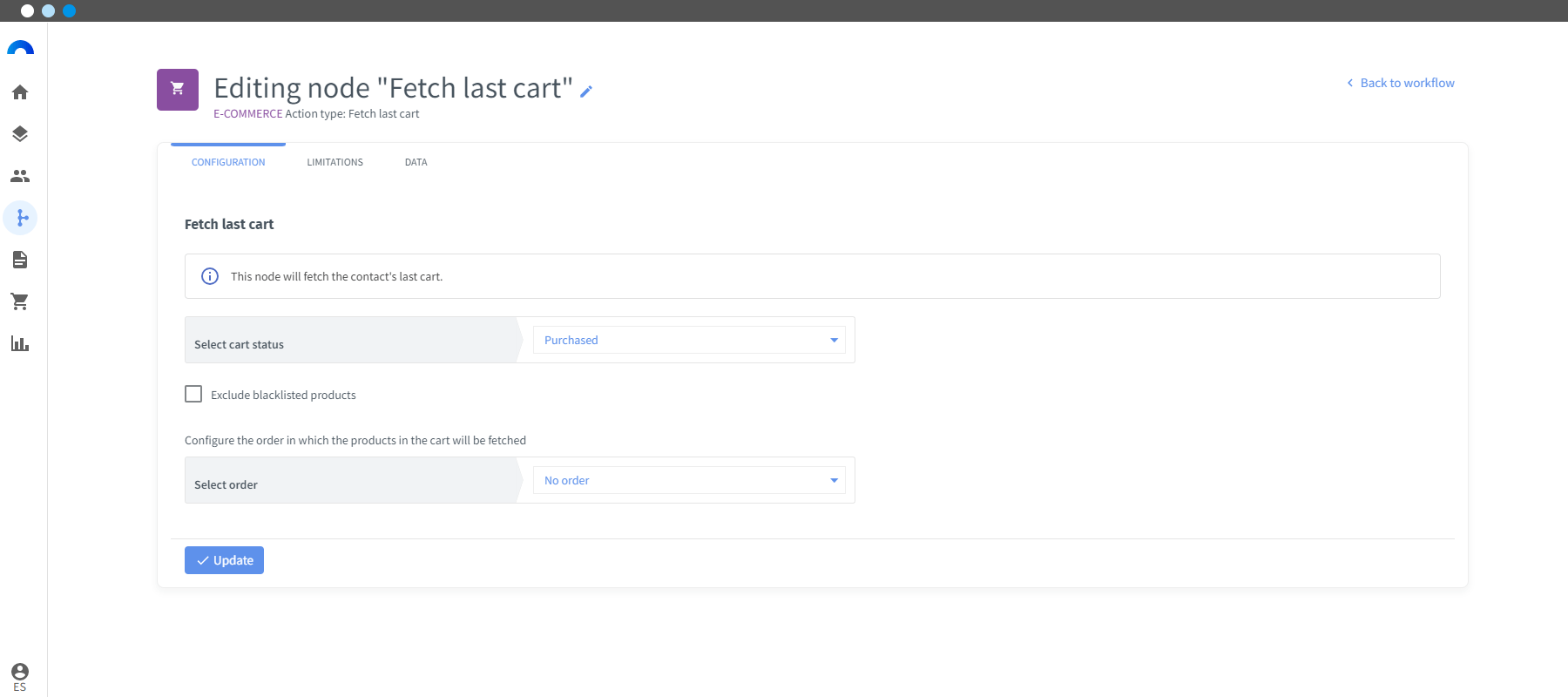Image resolution: width=1568 pixels, height=697 pixels.
Task: Click the 'Fetch last cart' section heading
Action: click(x=229, y=224)
